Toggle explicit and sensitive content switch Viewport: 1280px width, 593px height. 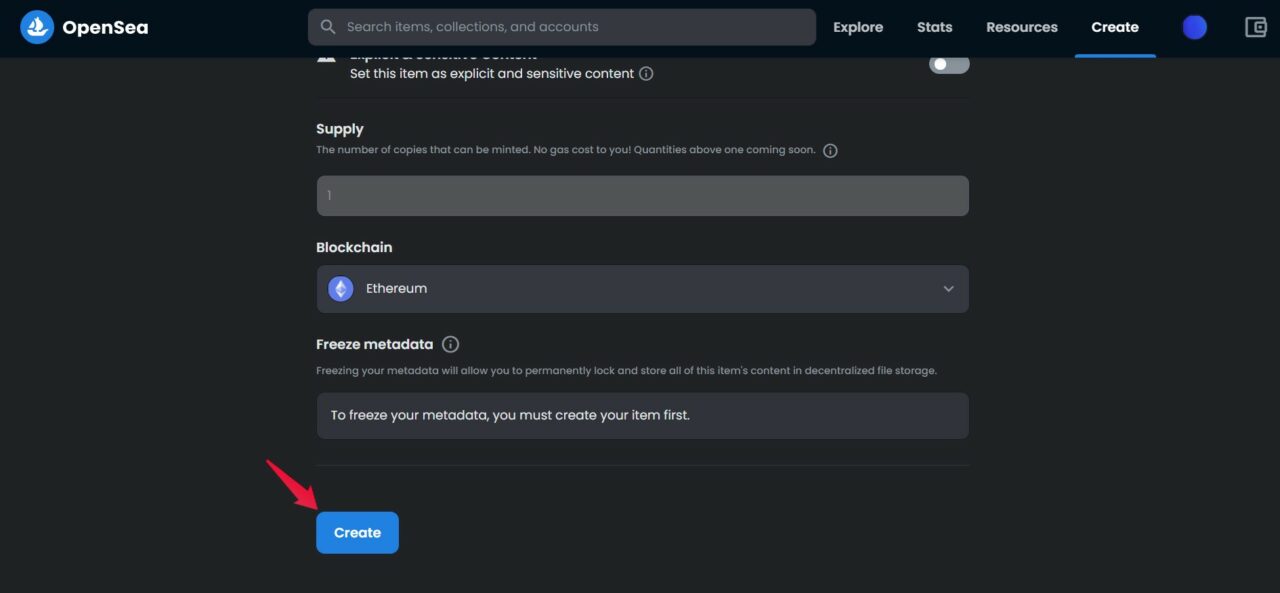tap(949, 64)
